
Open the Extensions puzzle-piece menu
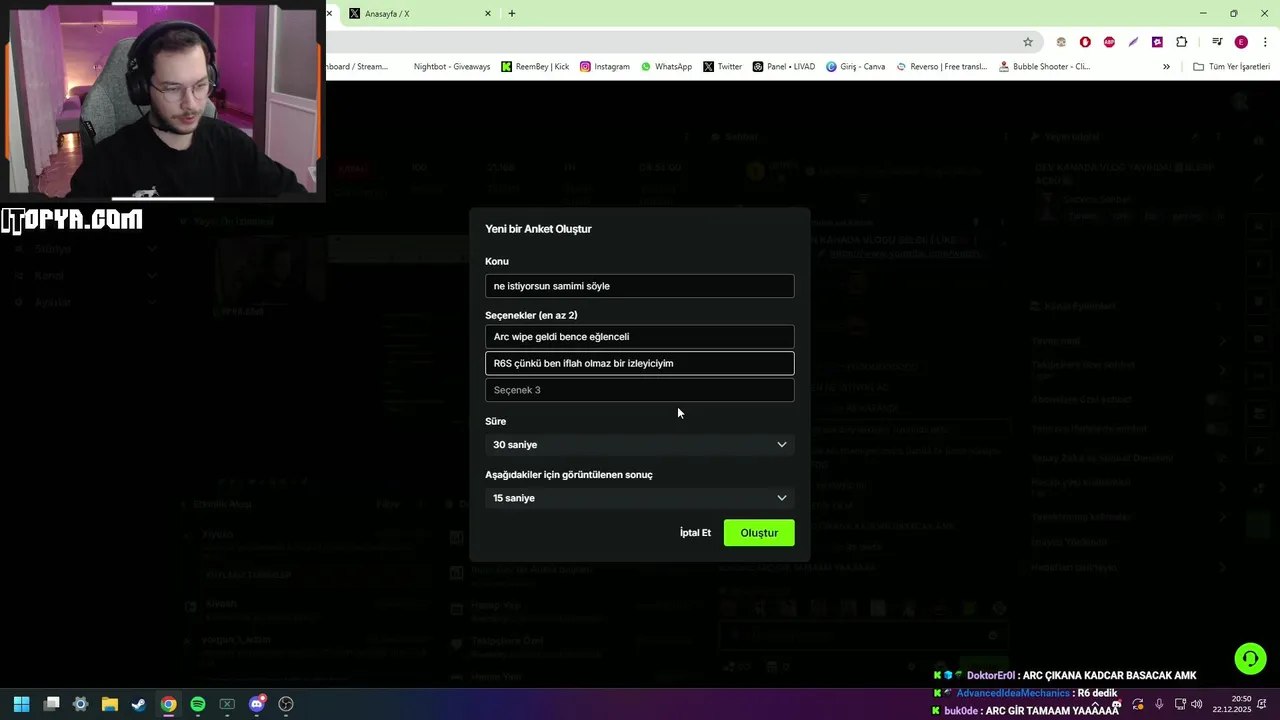pyautogui.click(x=1182, y=42)
